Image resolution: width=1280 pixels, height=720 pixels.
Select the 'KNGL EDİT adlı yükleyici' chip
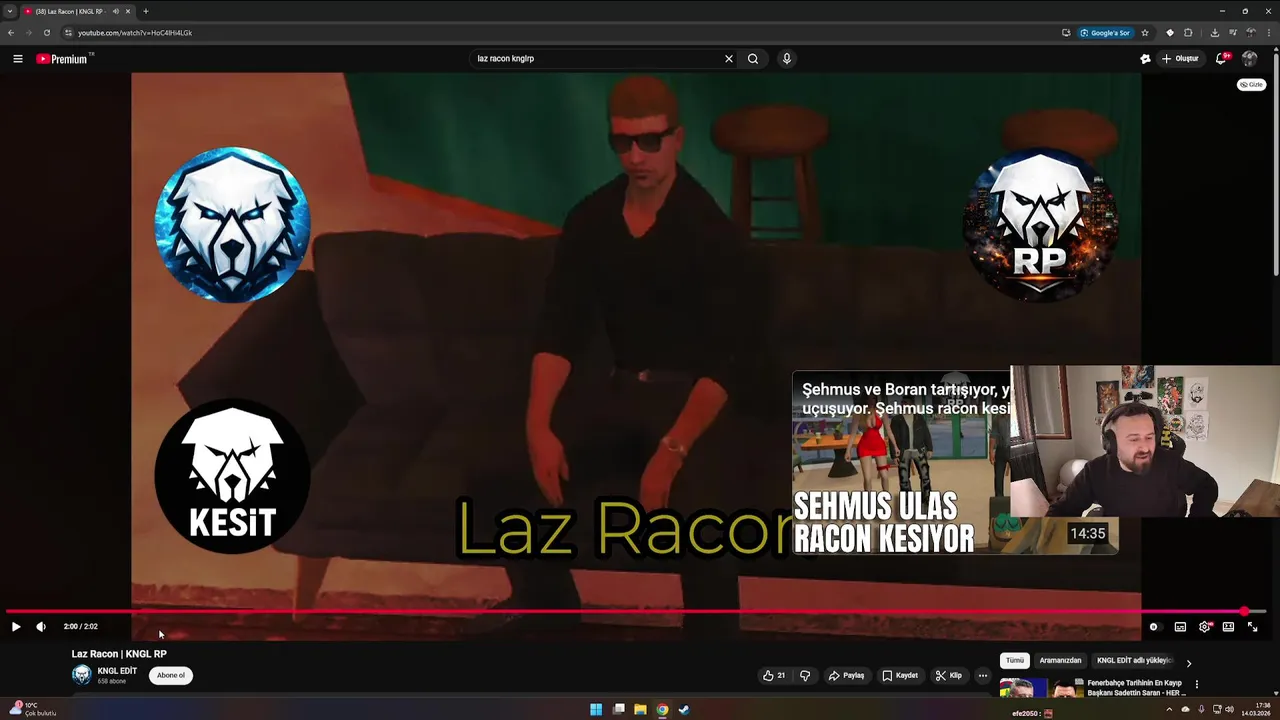1133,660
